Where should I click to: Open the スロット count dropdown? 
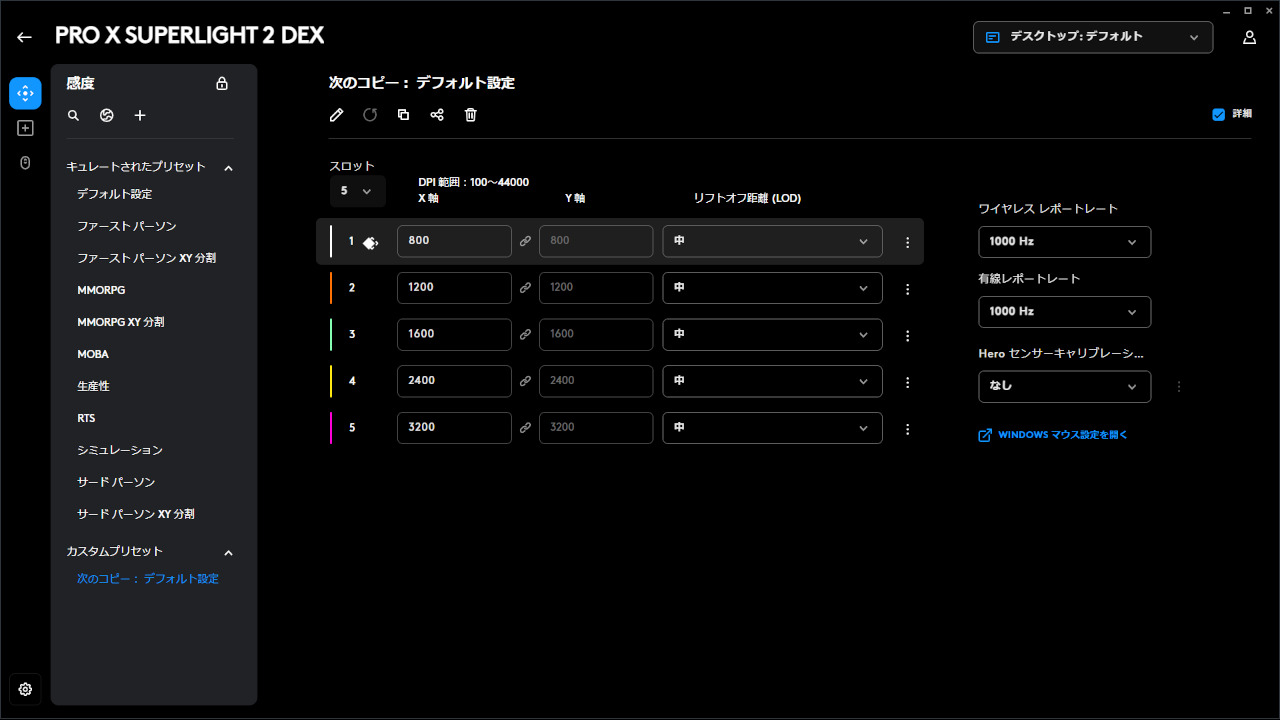tap(357, 191)
